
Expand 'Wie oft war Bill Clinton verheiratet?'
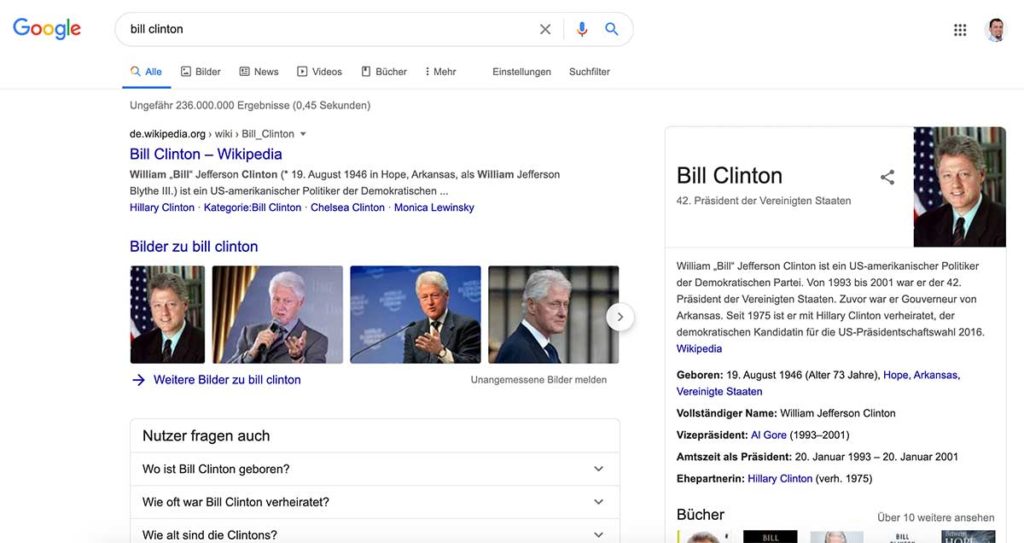click(x=375, y=502)
